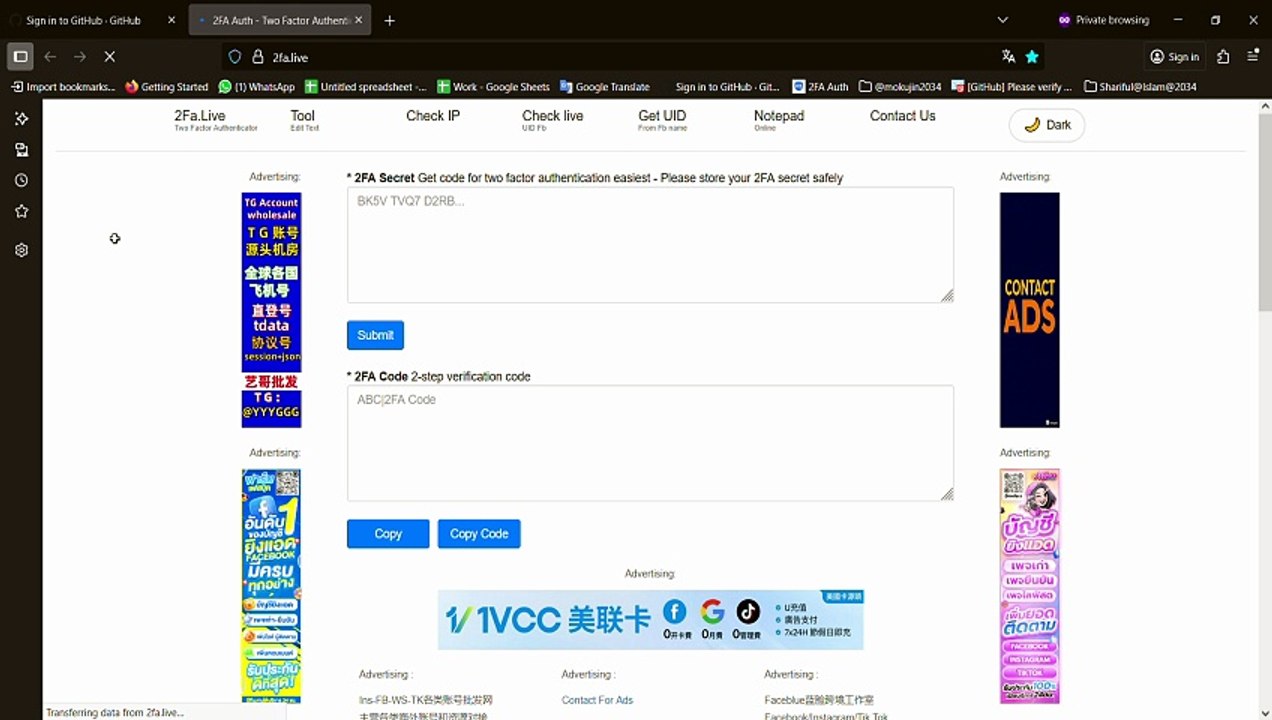Screen dimensions: 1272x720
Task: Open the Check IP page
Action: point(433,116)
